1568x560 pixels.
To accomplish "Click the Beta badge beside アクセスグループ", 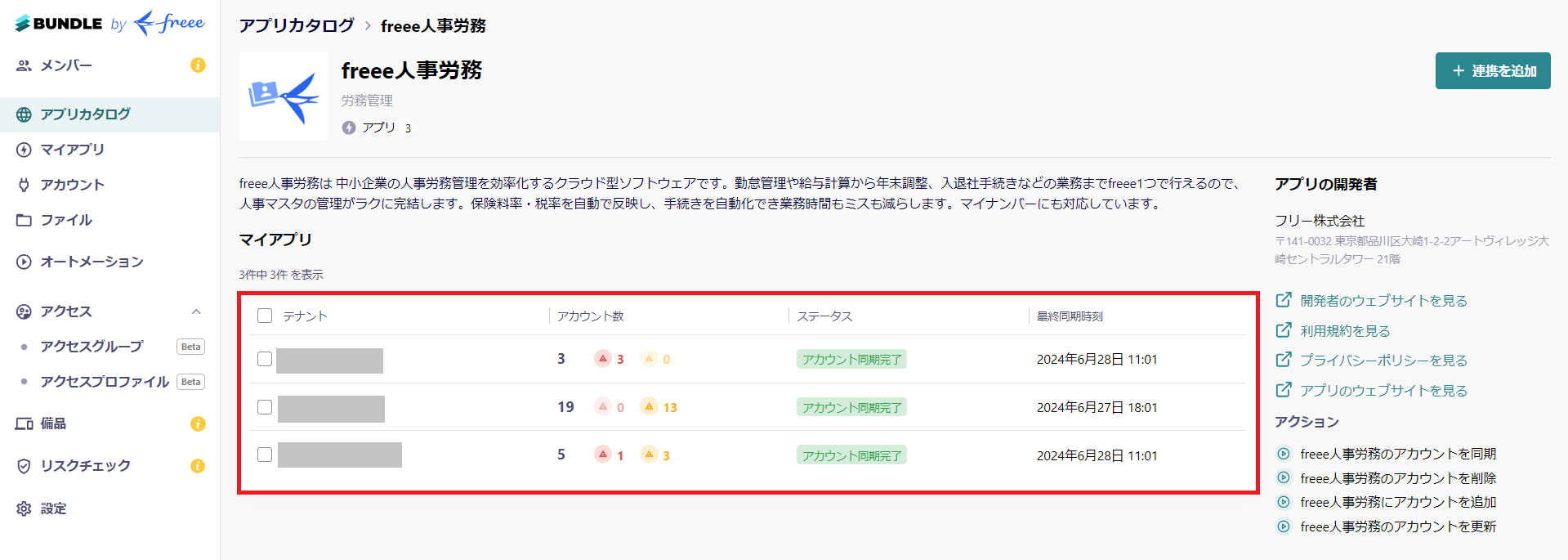I will click(x=190, y=347).
